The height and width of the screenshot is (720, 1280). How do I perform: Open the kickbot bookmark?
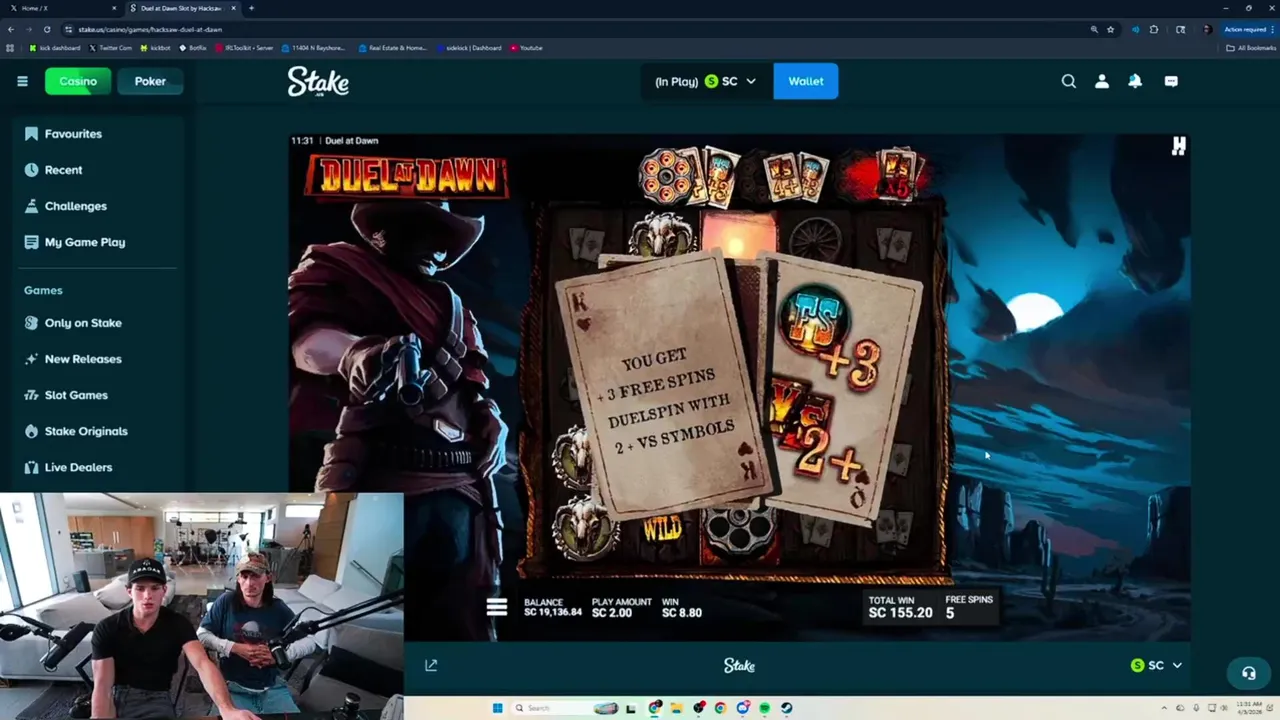pos(156,47)
